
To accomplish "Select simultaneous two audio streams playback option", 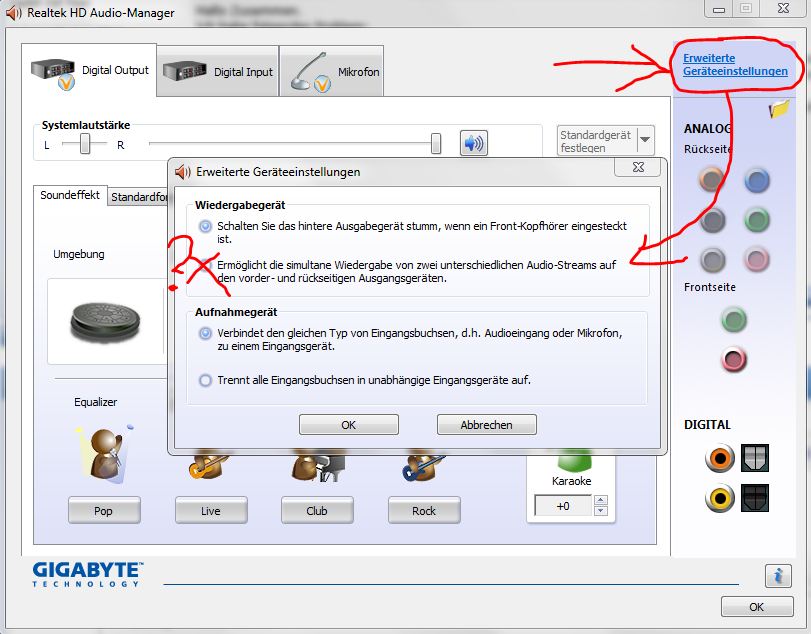I will (205, 265).
